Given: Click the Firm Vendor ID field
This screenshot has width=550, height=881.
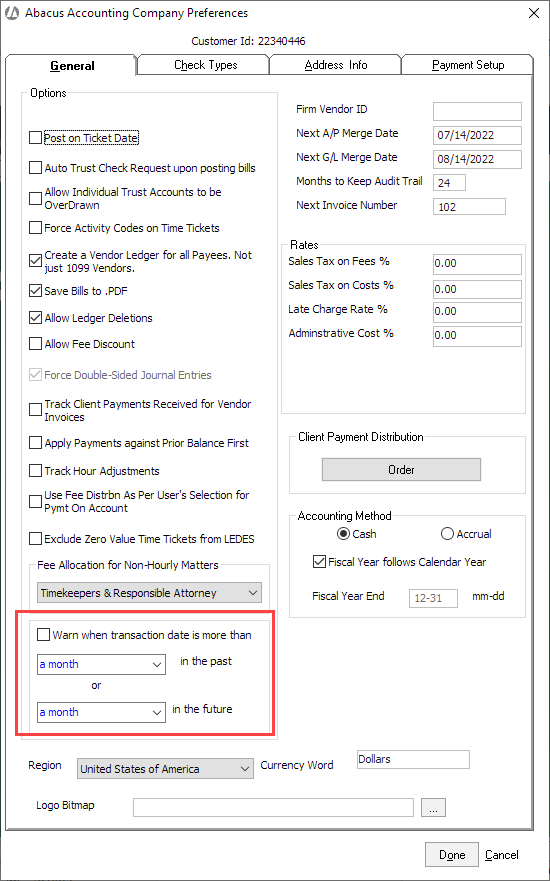Looking at the screenshot, I should [477, 111].
